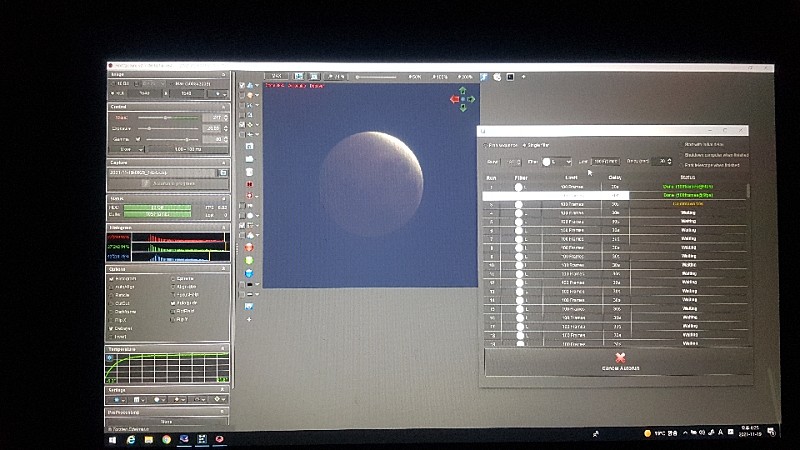
Task: Click the None button under Preprocessing
Action: pos(167,422)
